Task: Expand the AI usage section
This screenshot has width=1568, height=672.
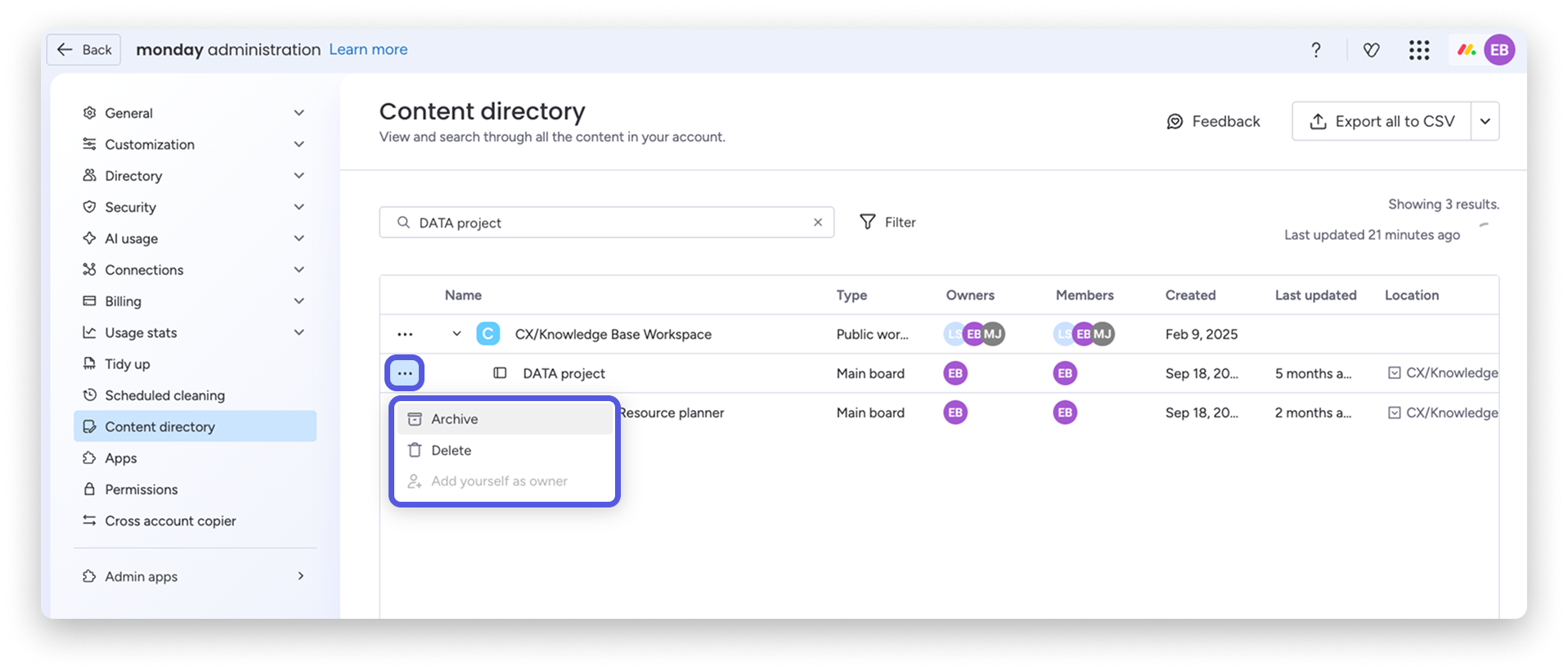Action: point(299,238)
